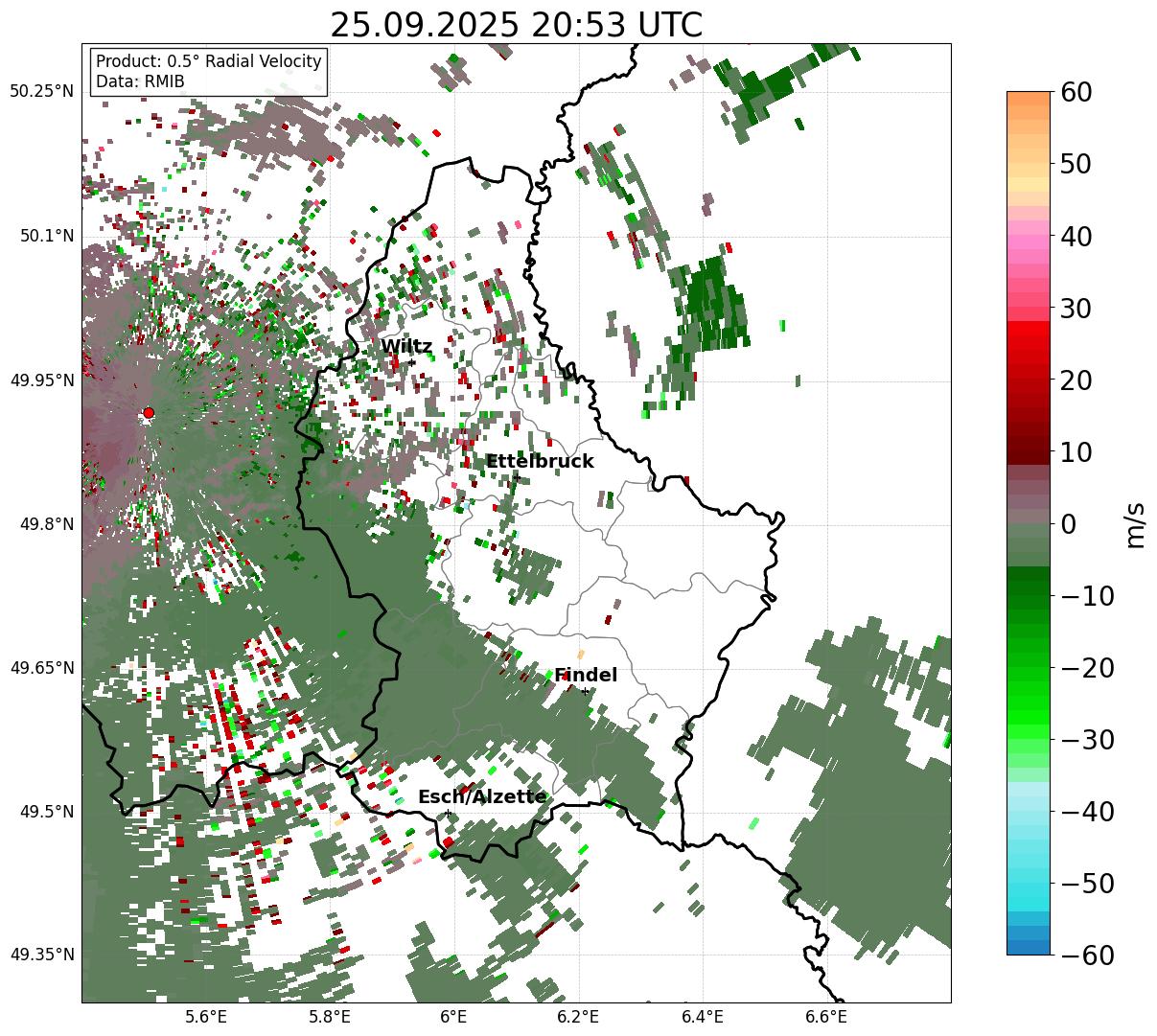
Task: Pick the dark maroon 10 m/s colorbar segment
Action: click(x=1029, y=451)
